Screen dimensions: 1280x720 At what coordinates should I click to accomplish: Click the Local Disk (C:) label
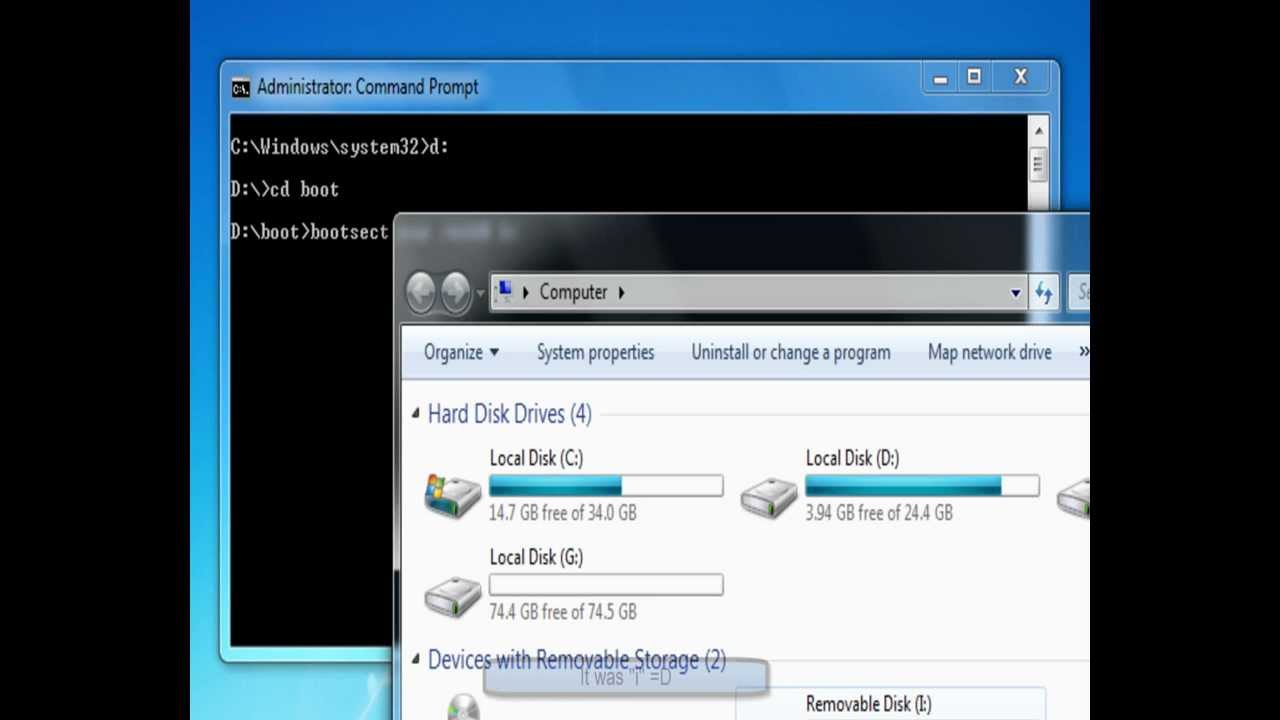(x=536, y=458)
